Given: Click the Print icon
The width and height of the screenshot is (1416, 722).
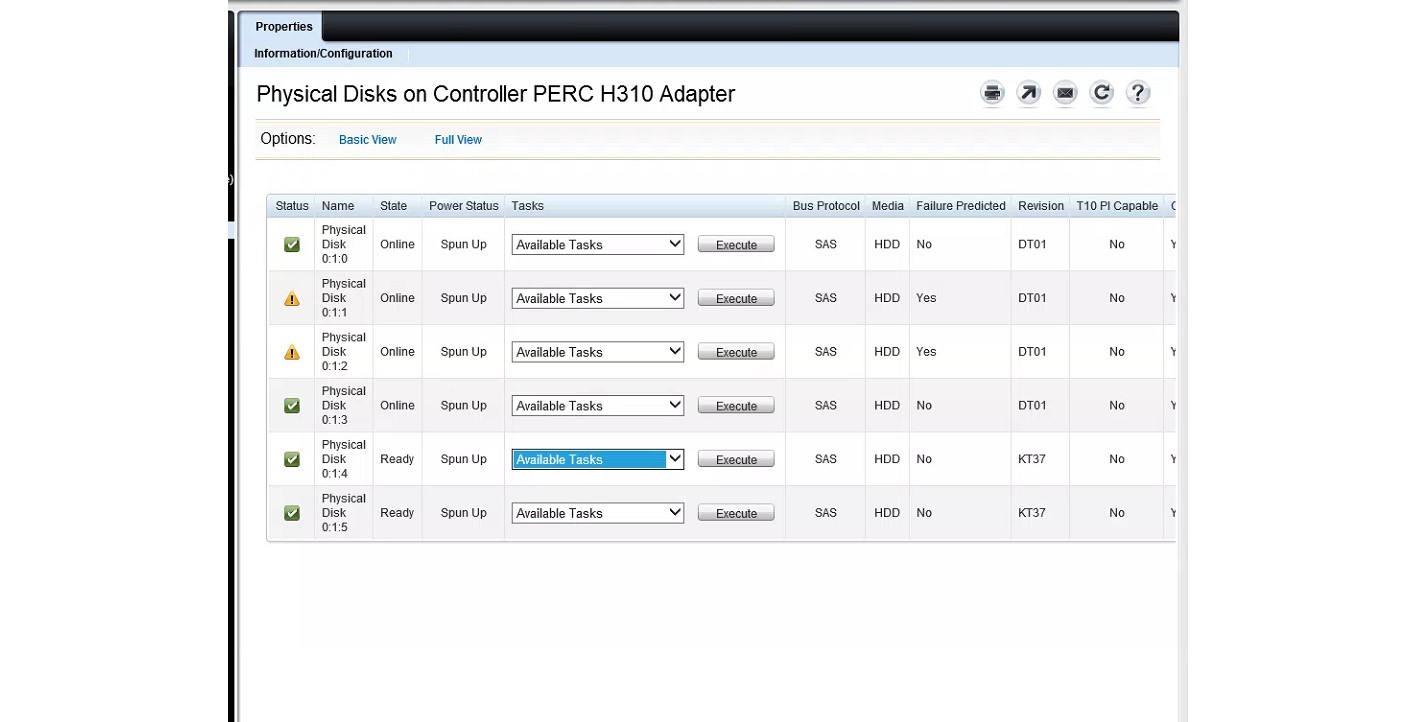Looking at the screenshot, I should point(992,93).
